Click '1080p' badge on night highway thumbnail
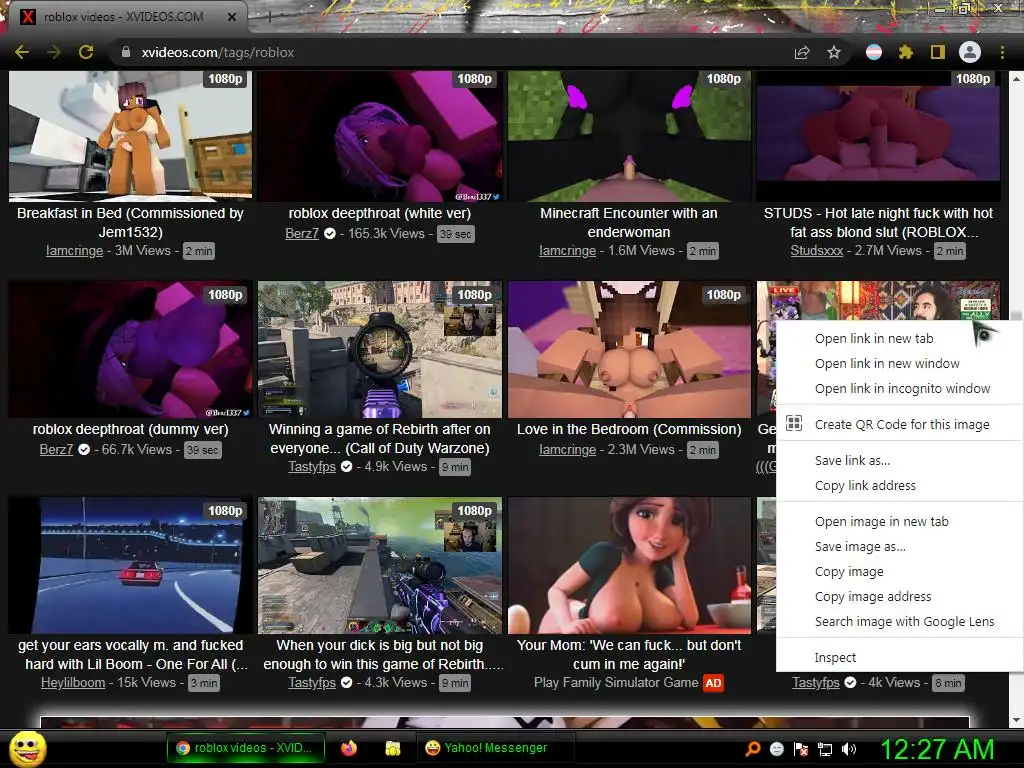This screenshot has height=768, width=1024. point(225,511)
